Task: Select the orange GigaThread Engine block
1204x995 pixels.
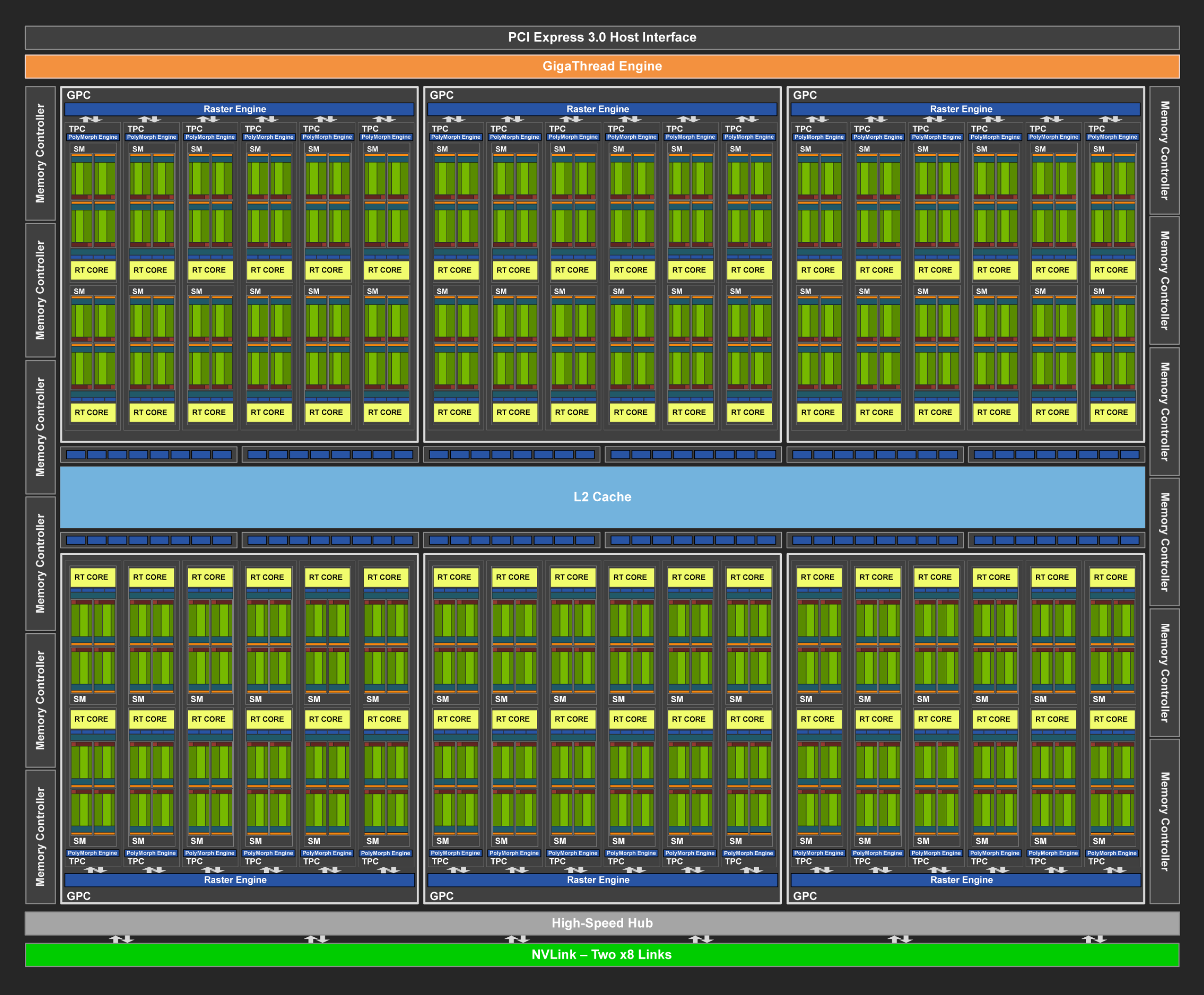Action: (602, 66)
